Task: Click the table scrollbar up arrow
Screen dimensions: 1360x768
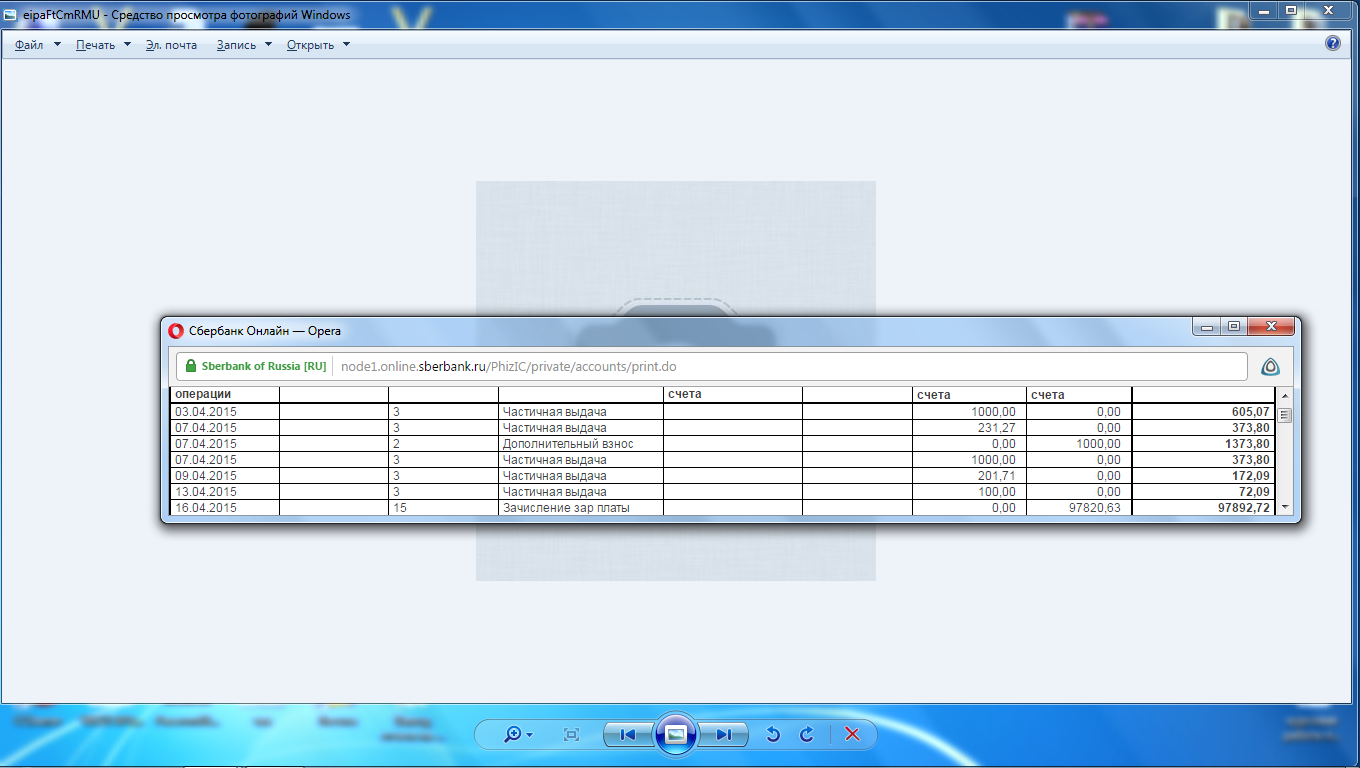Action: pyautogui.click(x=1285, y=395)
